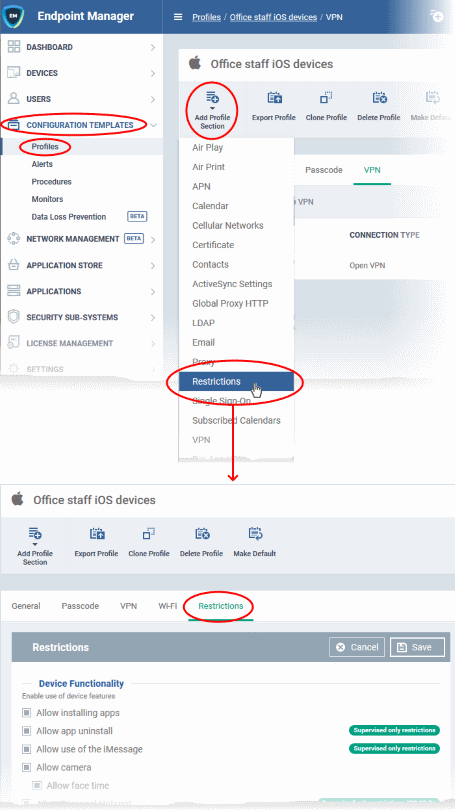This screenshot has height=811, width=455.
Task: Click Clone Profile icon in upper toolbar
Action: [326, 98]
